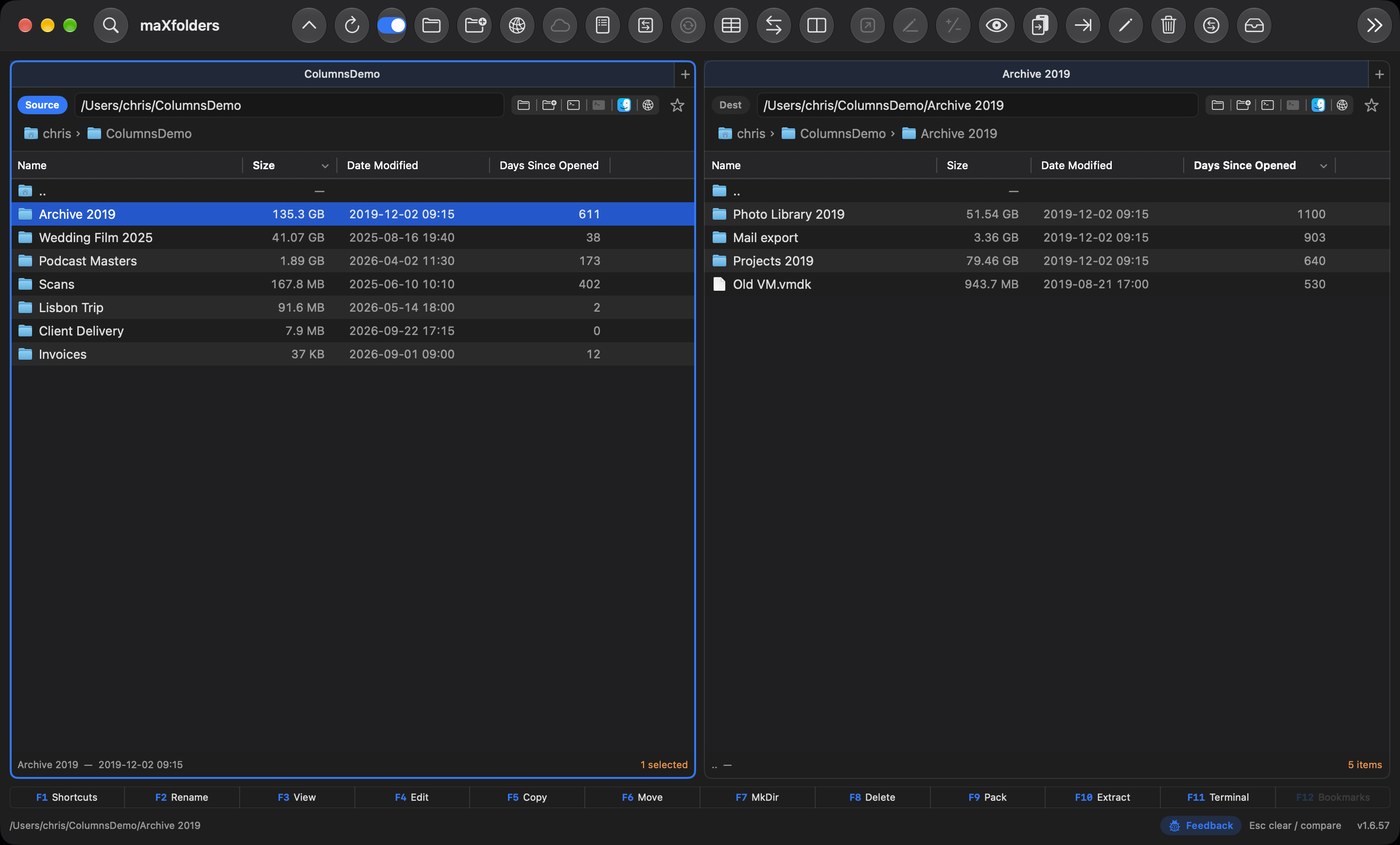Click F11 Terminal in function bar

[1217, 797]
